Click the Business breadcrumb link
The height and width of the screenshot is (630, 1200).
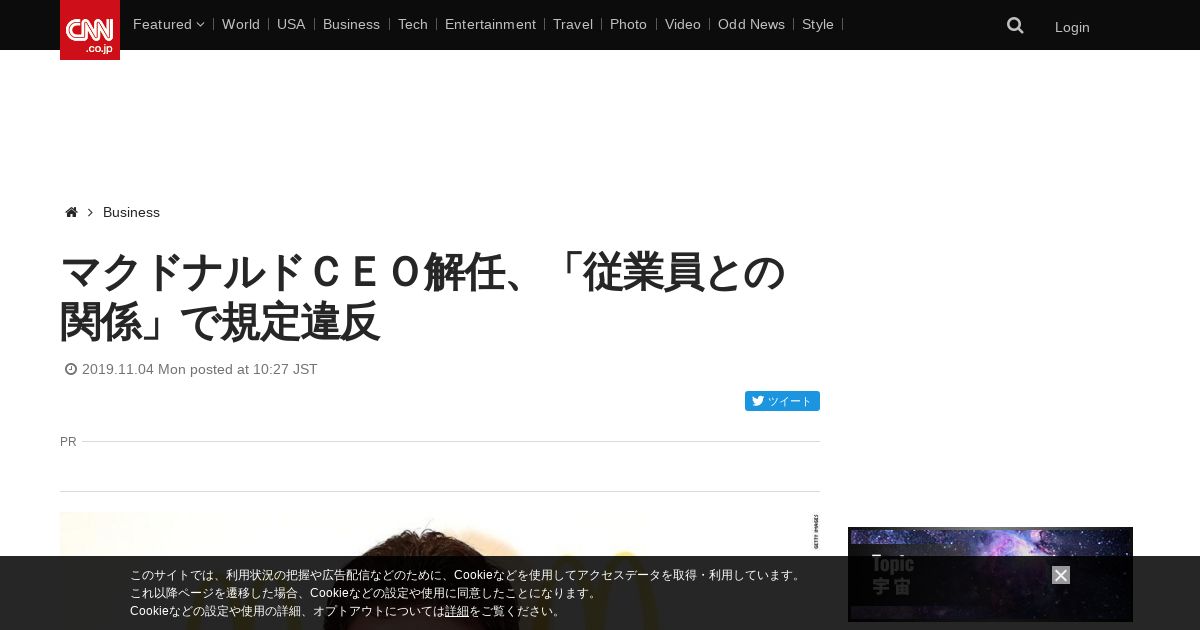[x=131, y=212]
